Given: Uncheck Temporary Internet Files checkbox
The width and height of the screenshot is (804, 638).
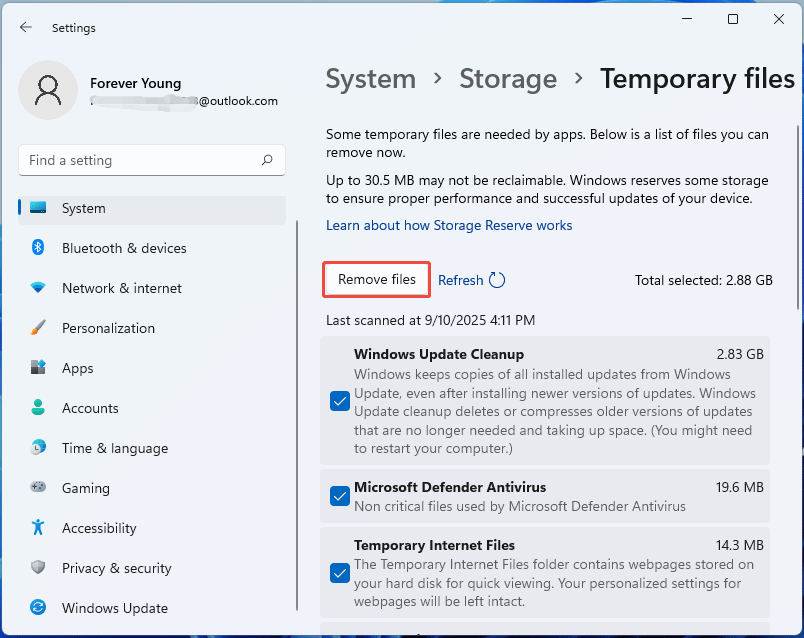Looking at the screenshot, I should 339,573.
